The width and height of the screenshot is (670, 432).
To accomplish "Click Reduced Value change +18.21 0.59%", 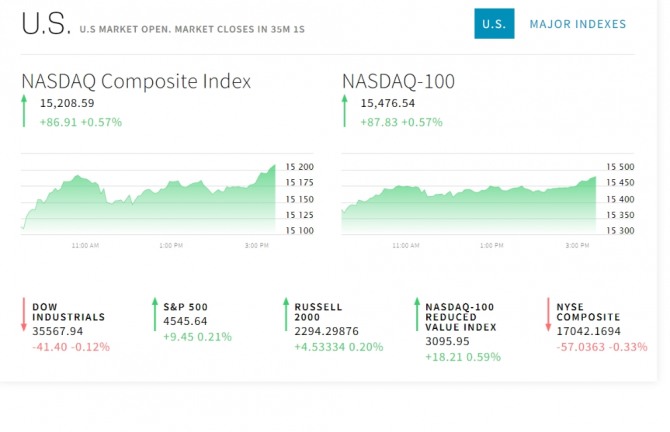I will (x=463, y=357).
